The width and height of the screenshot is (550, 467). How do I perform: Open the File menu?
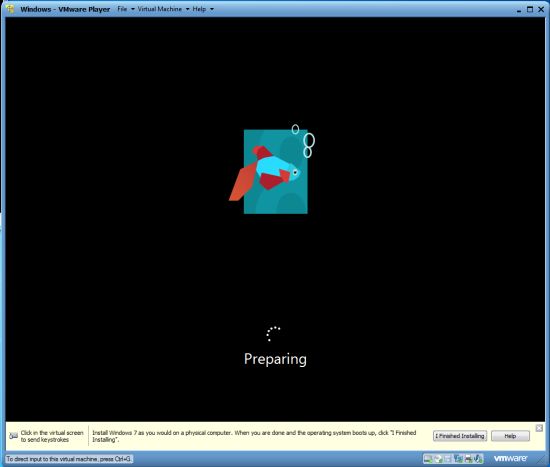tap(126, 9)
